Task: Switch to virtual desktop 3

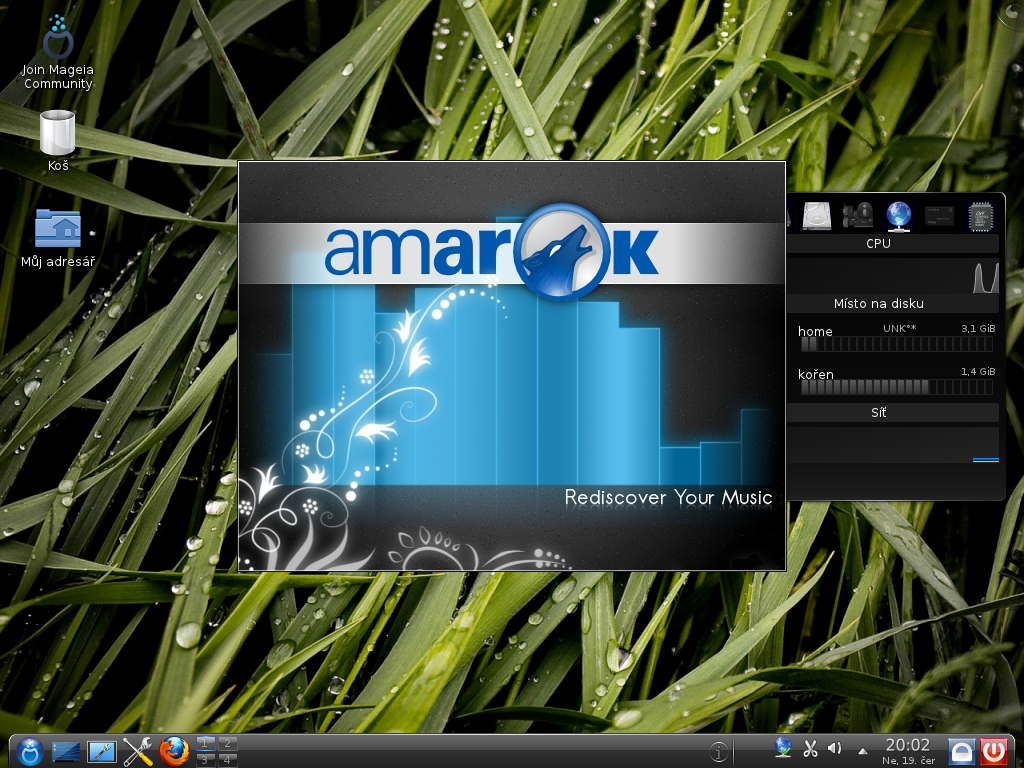Action: [205, 760]
